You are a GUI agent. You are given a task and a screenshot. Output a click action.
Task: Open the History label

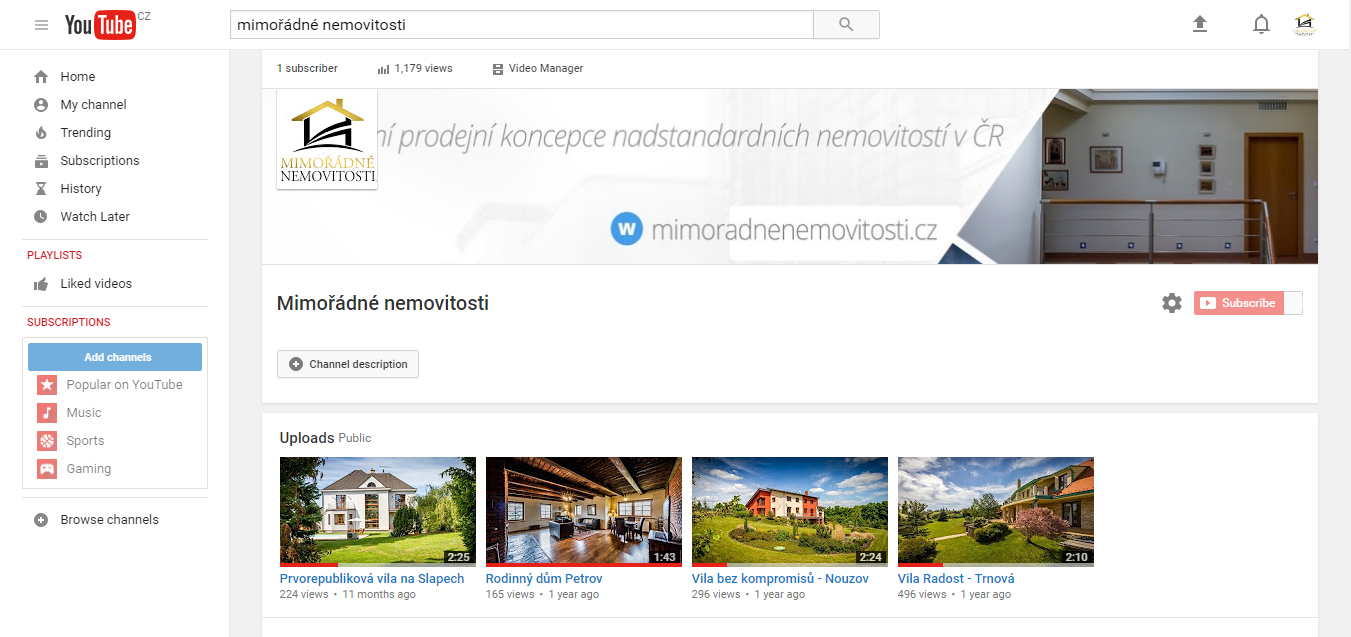(81, 189)
